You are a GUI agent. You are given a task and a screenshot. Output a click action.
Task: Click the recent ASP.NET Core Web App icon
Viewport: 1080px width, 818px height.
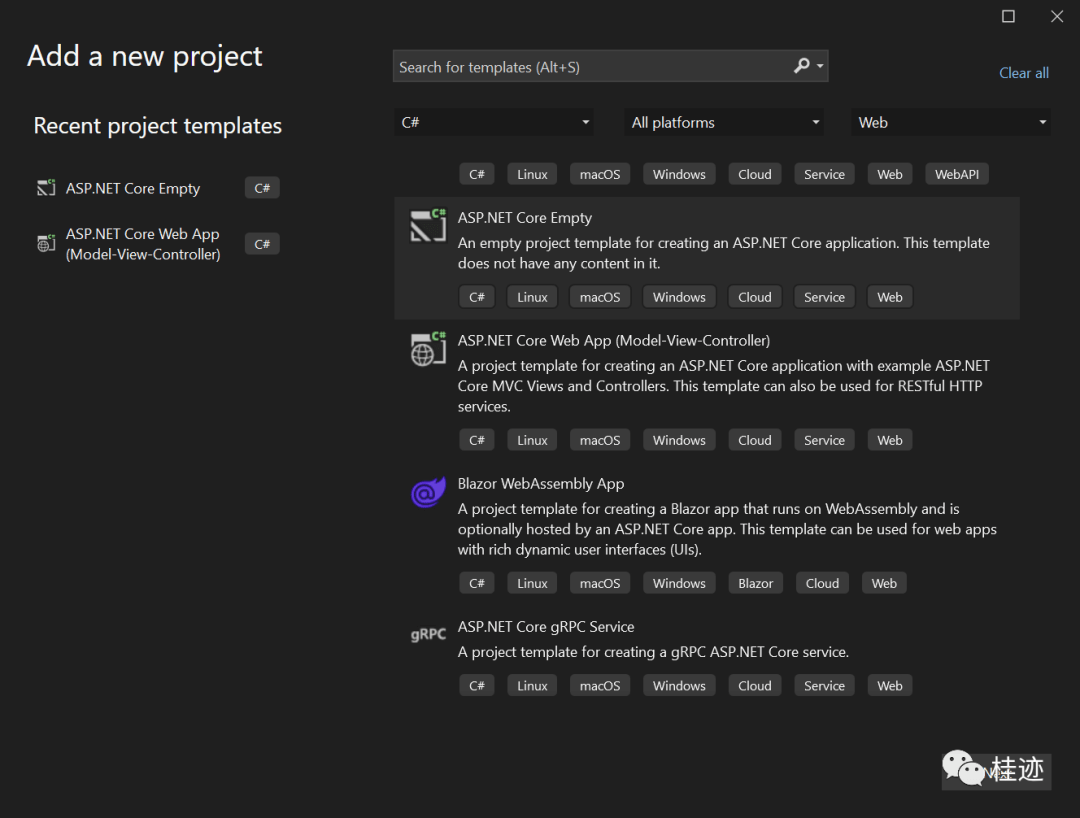[45, 243]
